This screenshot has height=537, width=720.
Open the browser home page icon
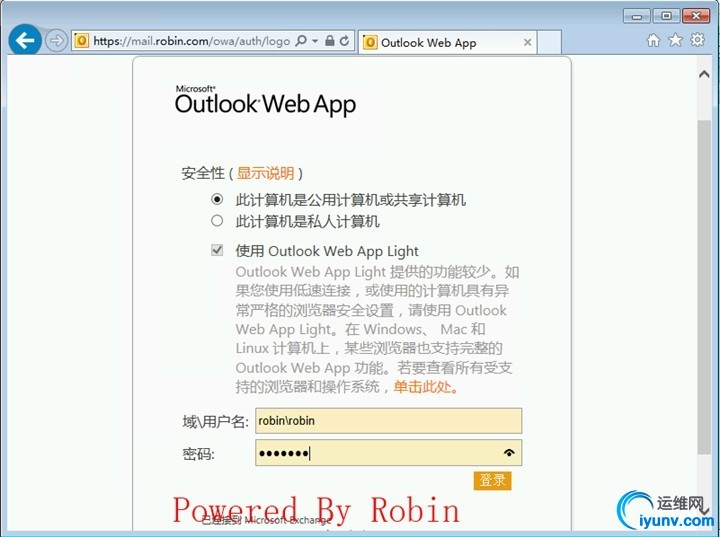tap(653, 40)
